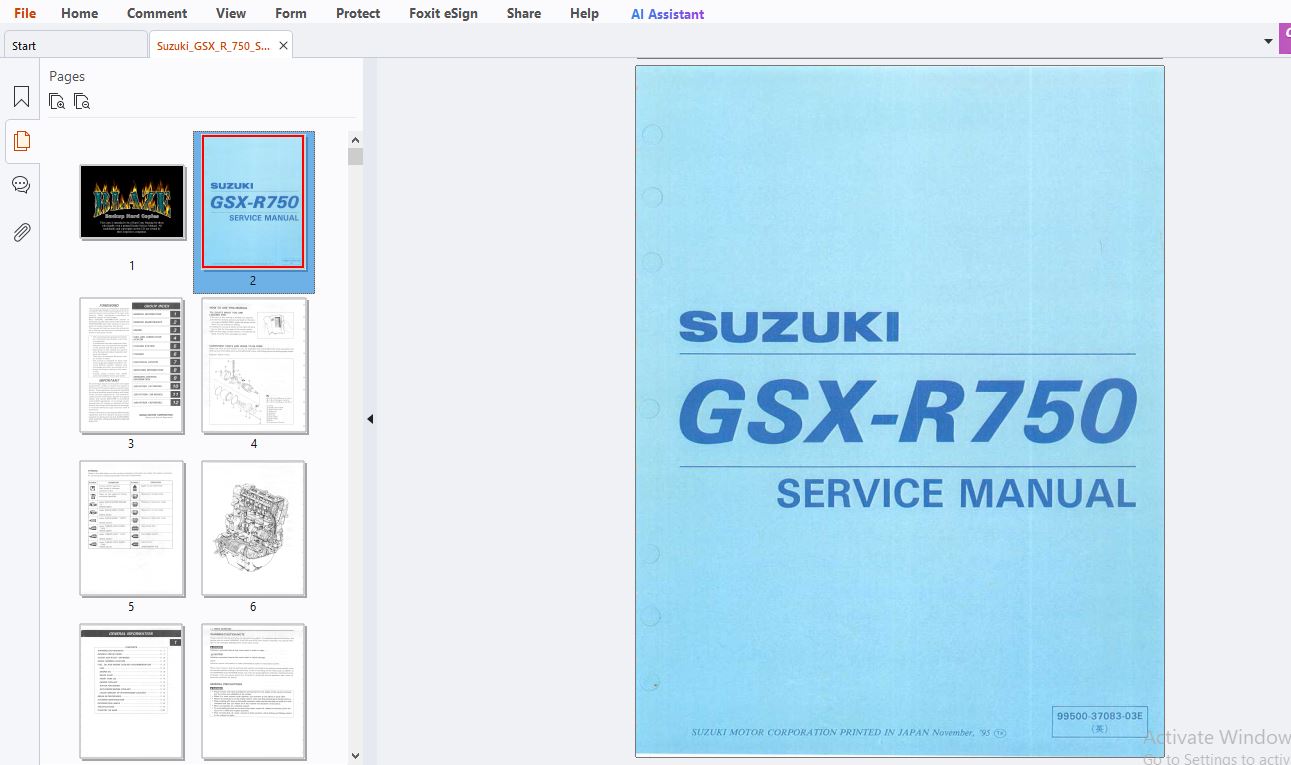The width and height of the screenshot is (1291, 765).
Task: Select page 4 thumbnail
Action: (x=254, y=365)
